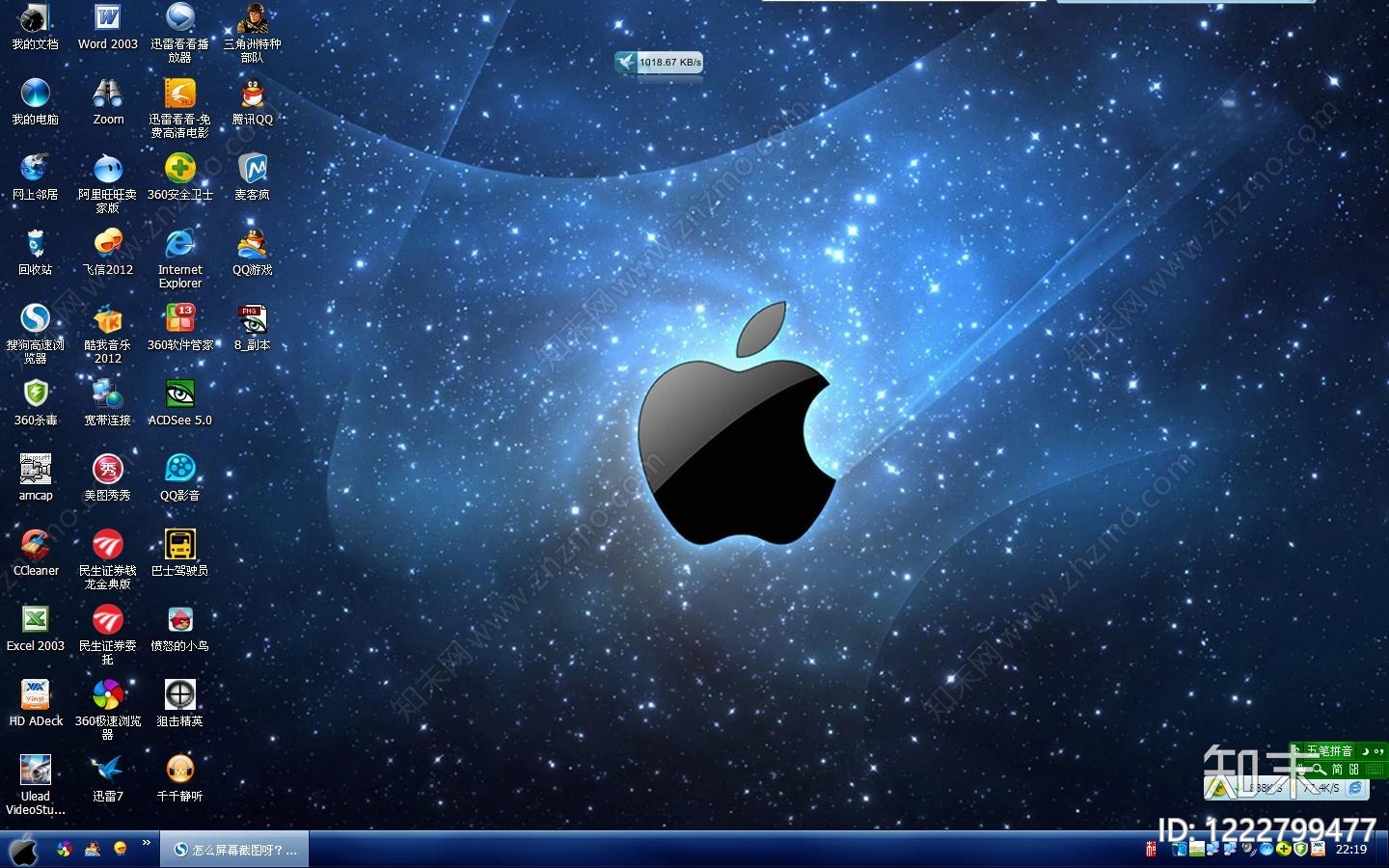Image resolution: width=1389 pixels, height=868 pixels.
Task: Click the red seal tray icon
Action: coord(1151,849)
